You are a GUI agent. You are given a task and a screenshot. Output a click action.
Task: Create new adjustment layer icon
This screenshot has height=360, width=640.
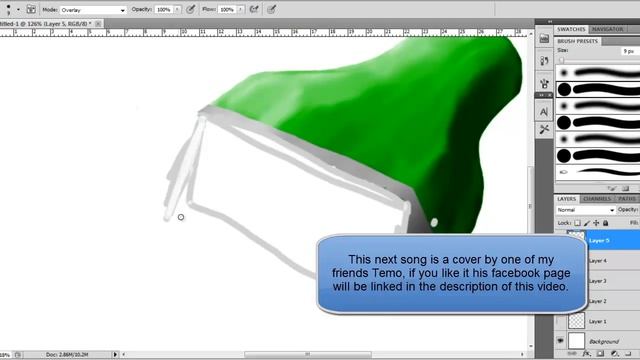click(x=614, y=353)
